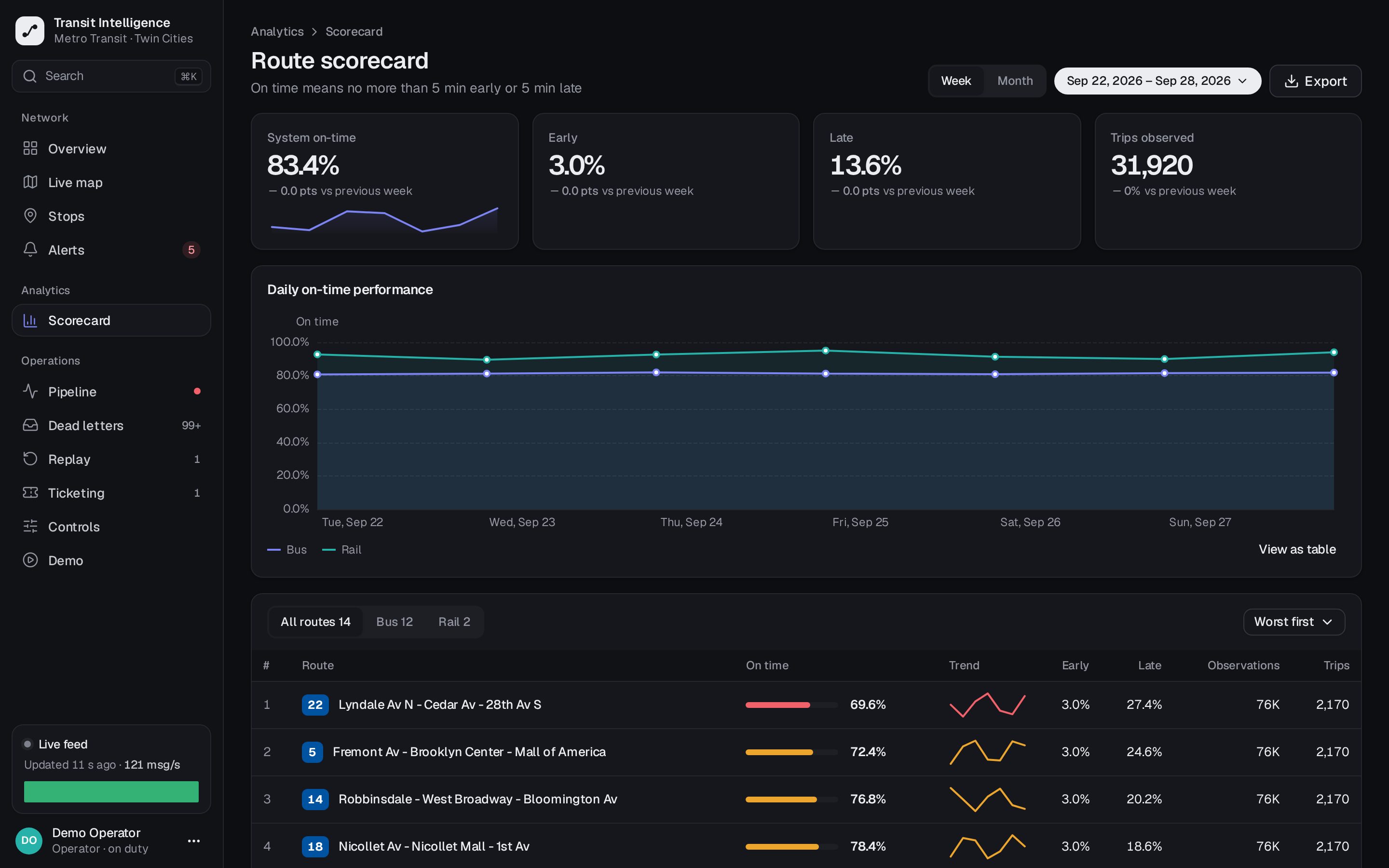This screenshot has width=1389, height=868.
Task: Click the On time column header
Action: click(x=767, y=665)
